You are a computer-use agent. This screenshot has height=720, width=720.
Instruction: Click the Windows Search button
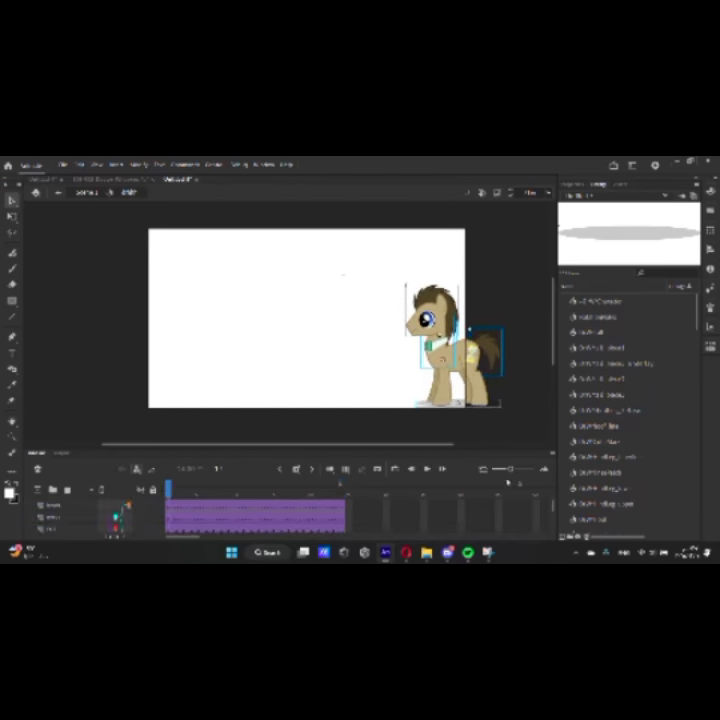(267, 552)
